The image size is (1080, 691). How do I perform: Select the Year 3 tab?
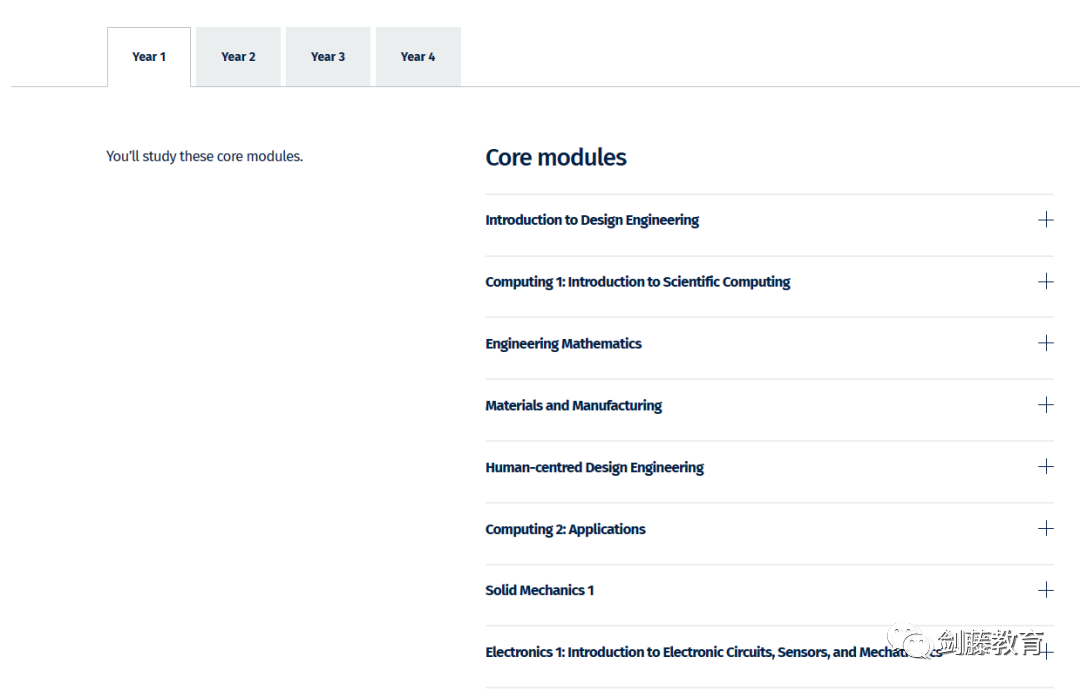coord(328,57)
